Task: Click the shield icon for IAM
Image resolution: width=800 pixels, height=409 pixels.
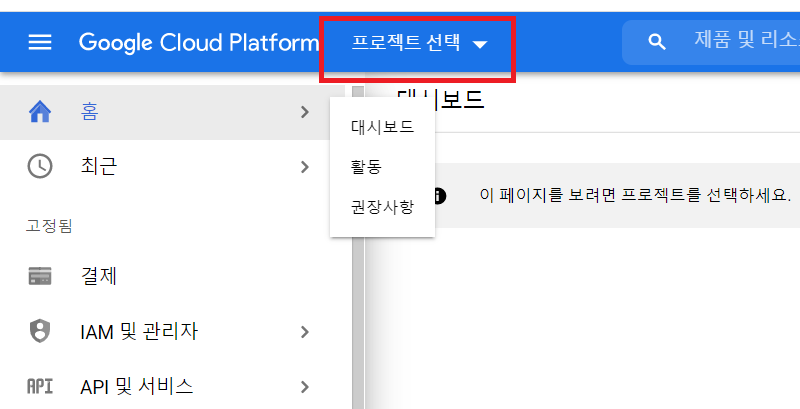Action: [x=40, y=331]
